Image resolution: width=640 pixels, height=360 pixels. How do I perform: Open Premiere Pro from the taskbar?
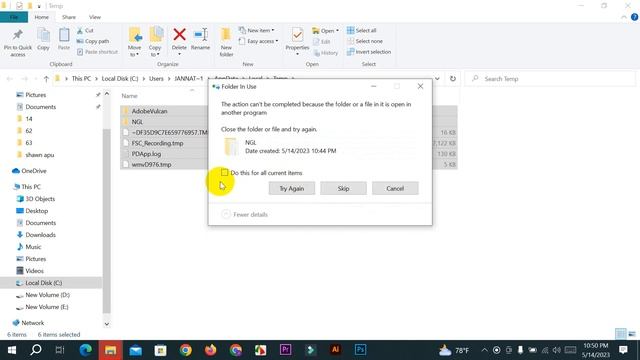pyautogui.click(x=285, y=350)
